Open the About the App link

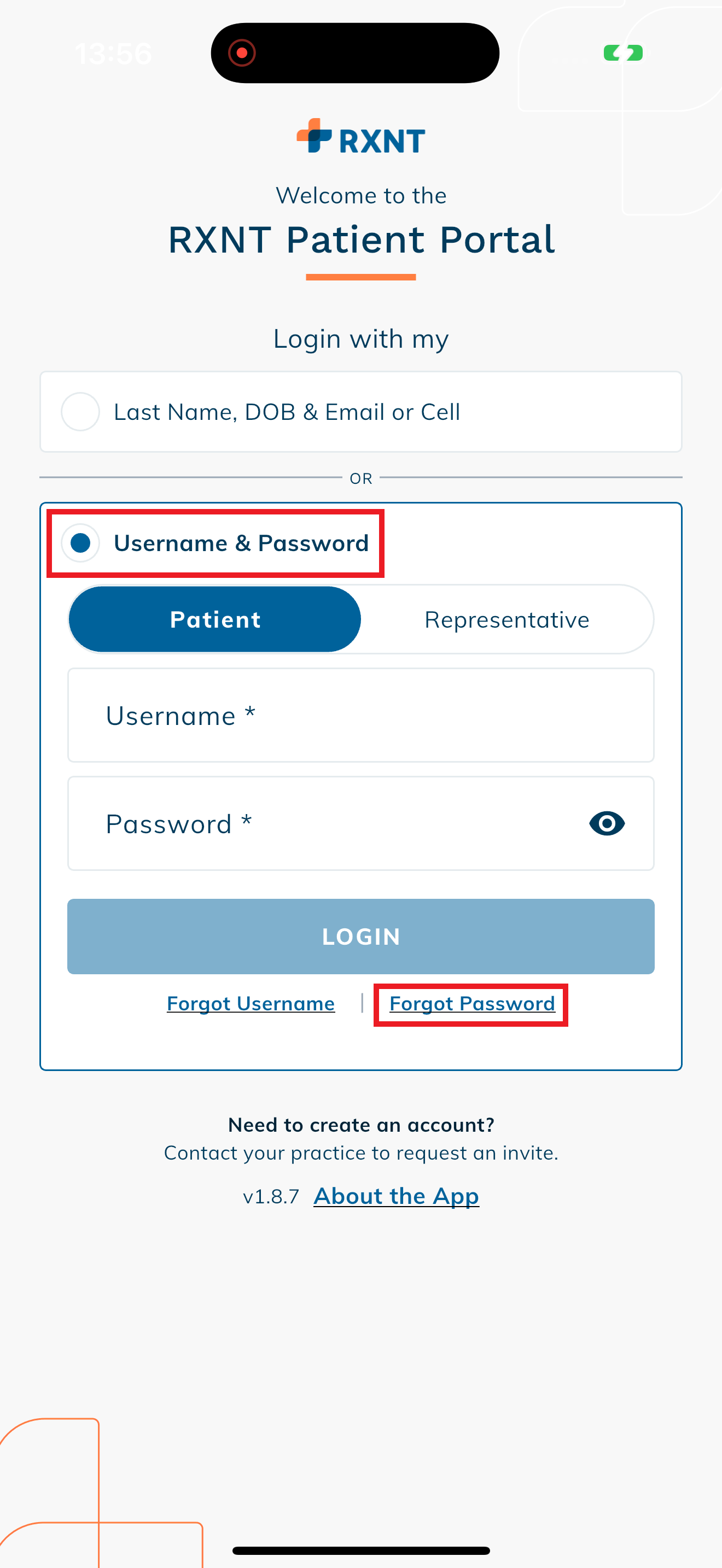point(397,1196)
